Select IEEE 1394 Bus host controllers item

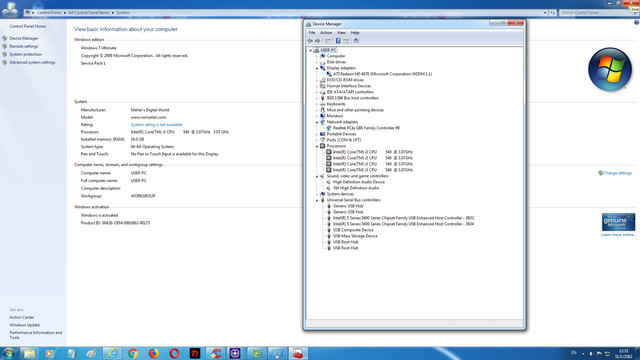pyautogui.click(x=353, y=98)
